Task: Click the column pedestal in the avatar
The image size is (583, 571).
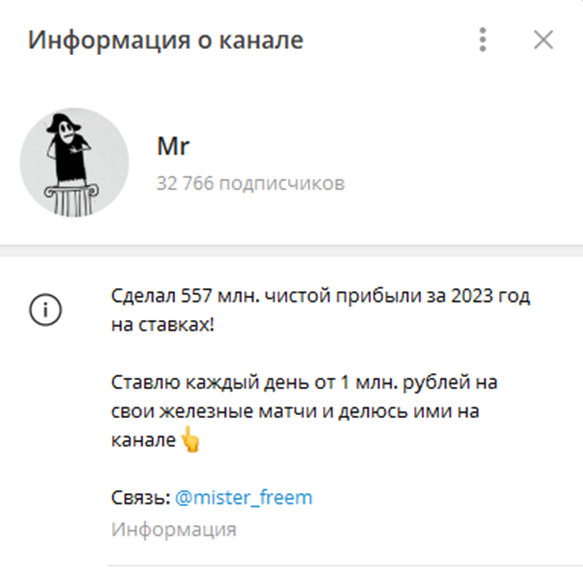Action: (x=71, y=200)
